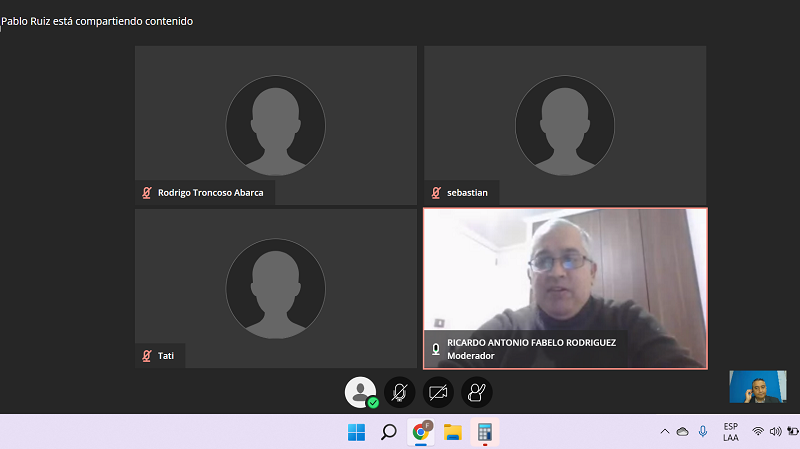Image resolution: width=800 pixels, height=449 pixels.
Task: Open the status and settings avatar button
Action: (360, 392)
